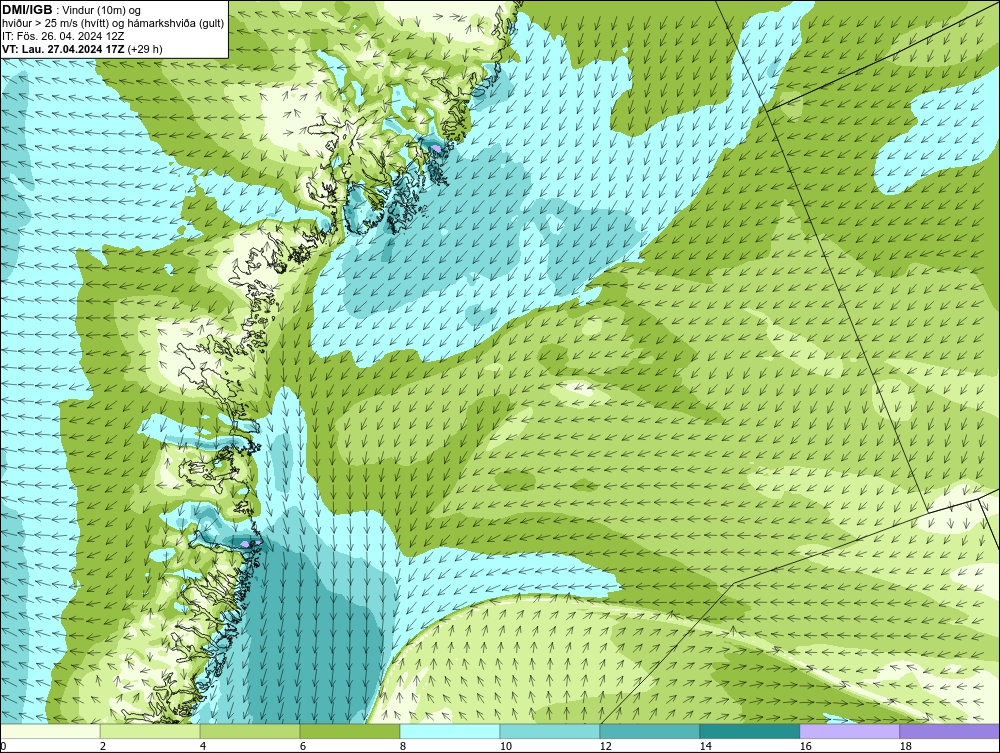1000x753 pixels.
Task: Click the purple legend swatch above 18 m/s
Action: click(949, 731)
